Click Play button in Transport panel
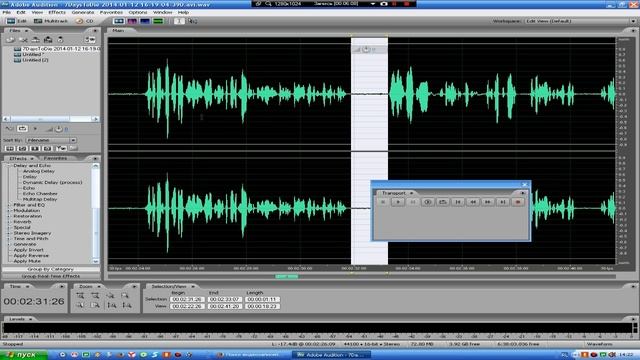Screen dimensions: 640x360 pos(398,202)
